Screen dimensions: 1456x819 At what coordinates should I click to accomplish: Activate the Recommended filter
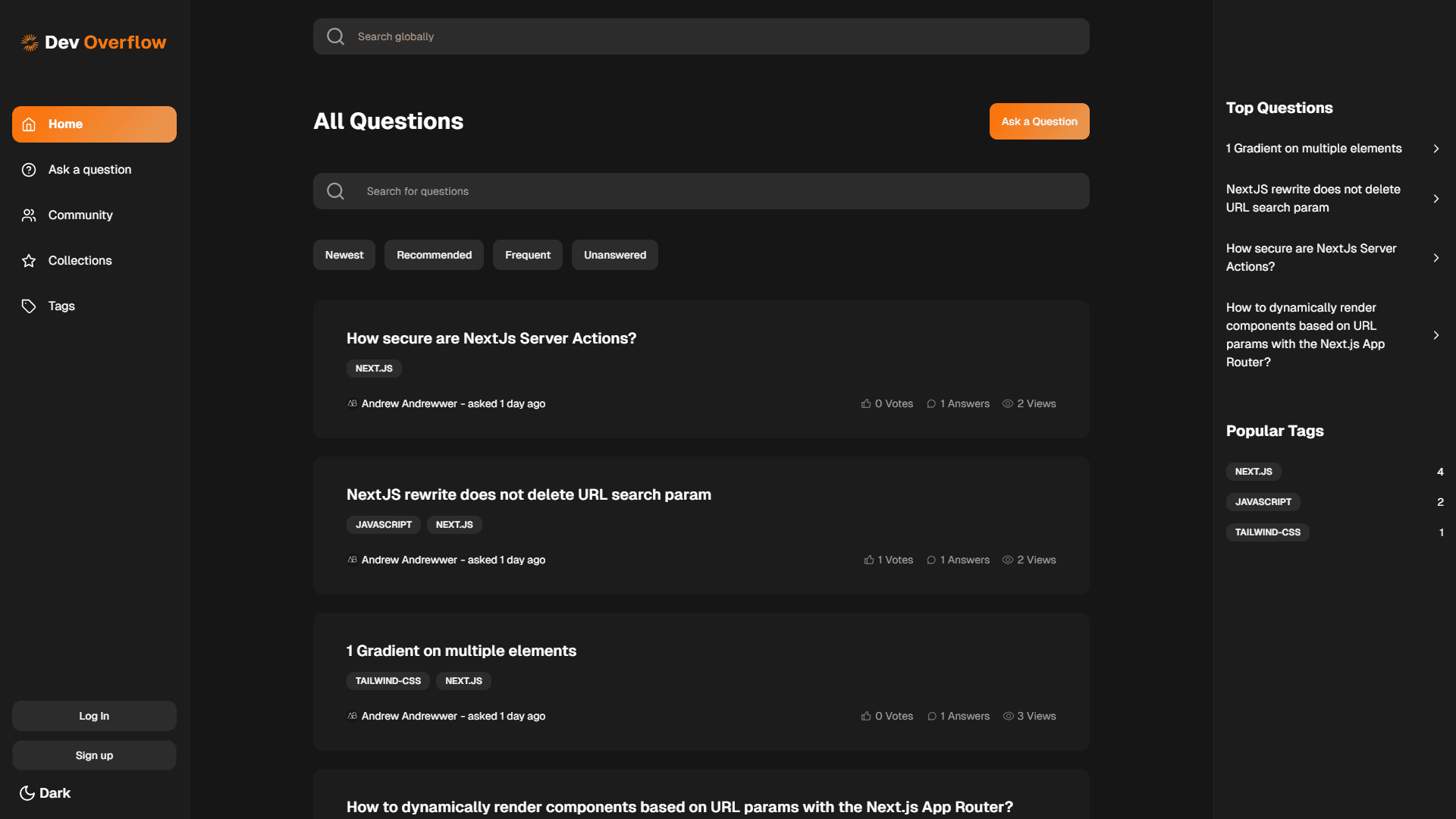point(434,255)
